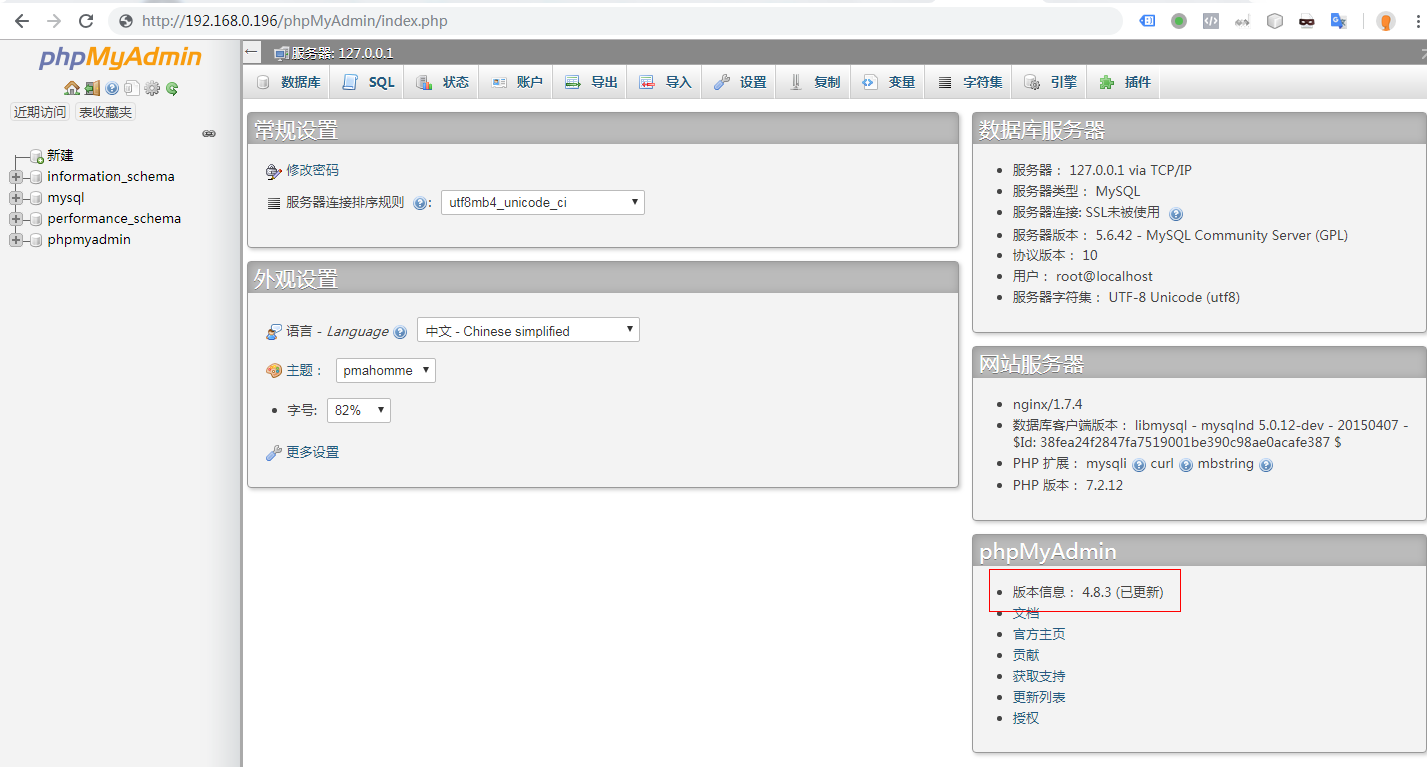Switch to the SQL tab
This screenshot has width=1427, height=767.
click(368, 82)
